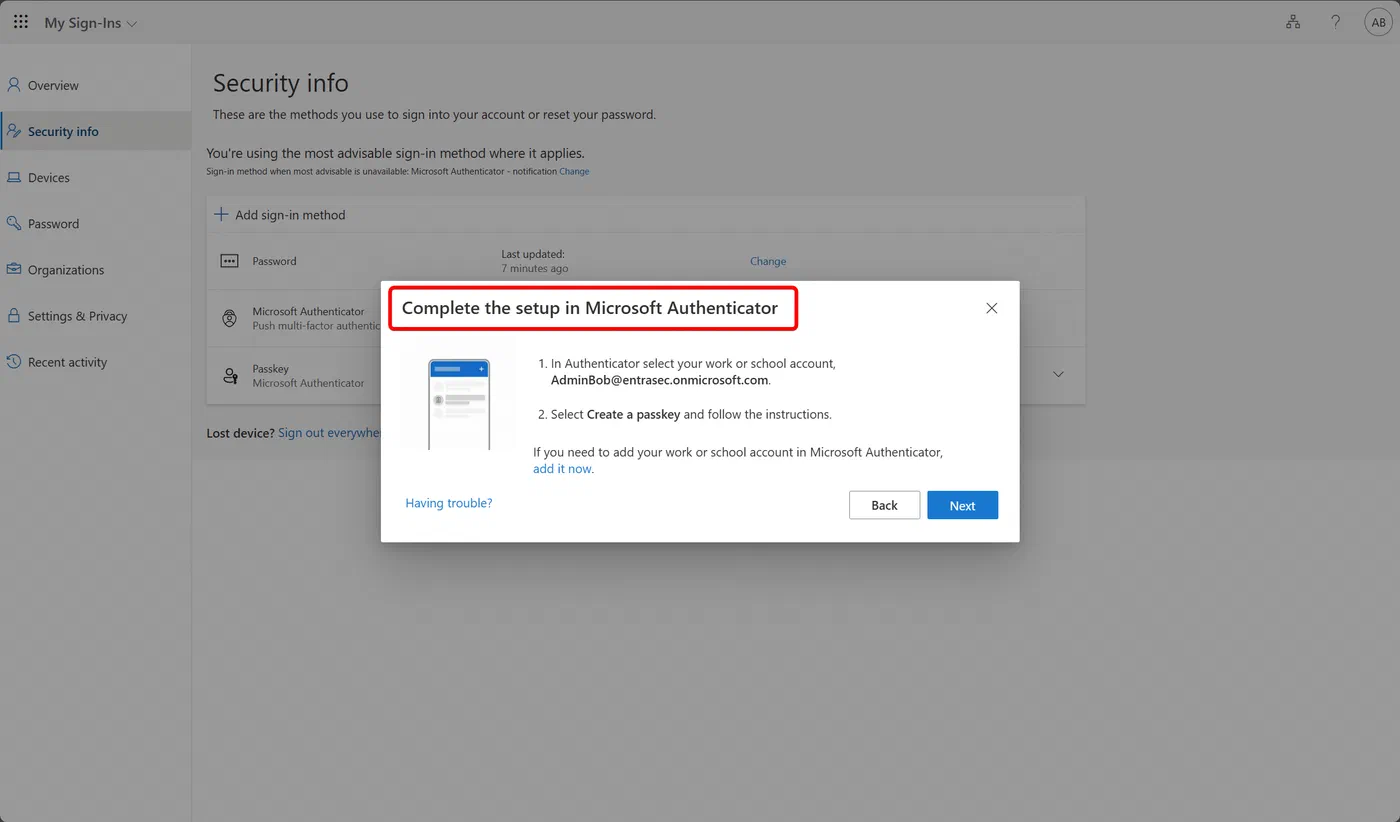Select the AdminBob@entrasec.onmicrosoft.com text
The image size is (1400, 822).
(659, 380)
